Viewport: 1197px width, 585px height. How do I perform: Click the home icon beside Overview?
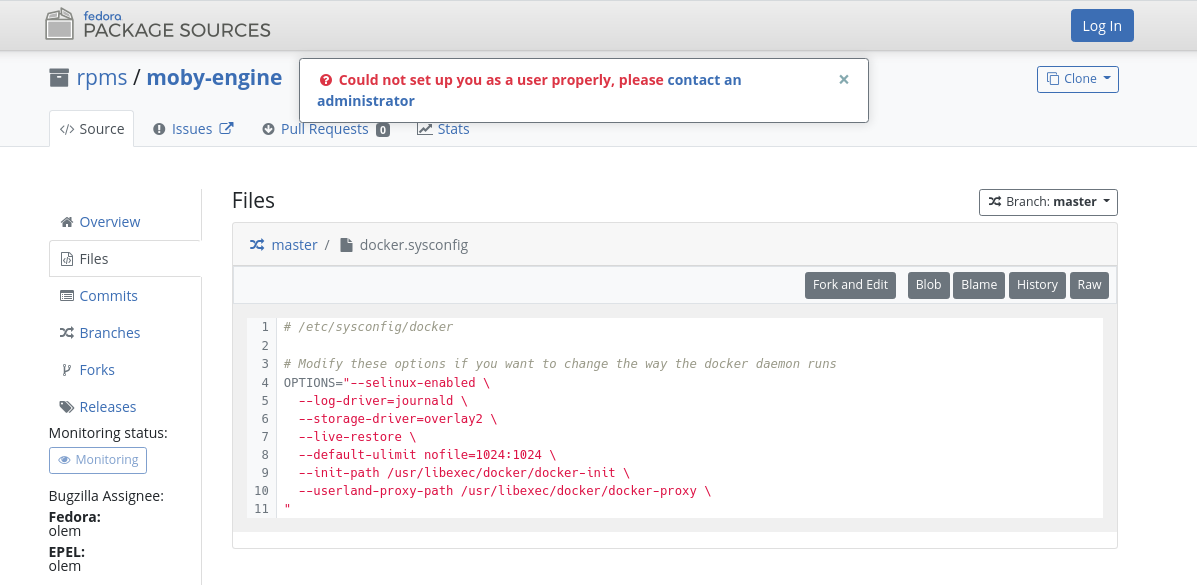click(67, 222)
